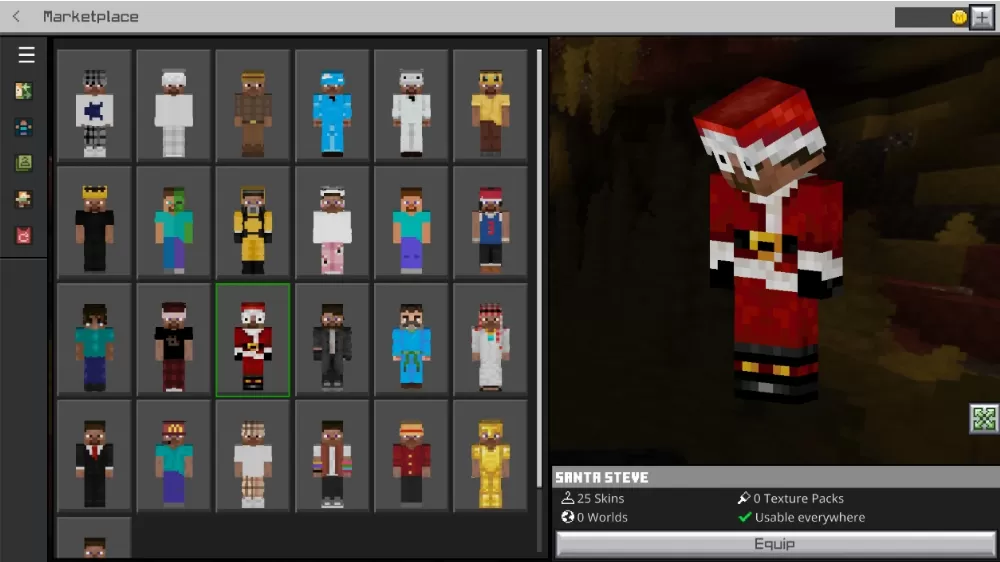Select classic Steve teal shirt skin, second row

coord(411,223)
